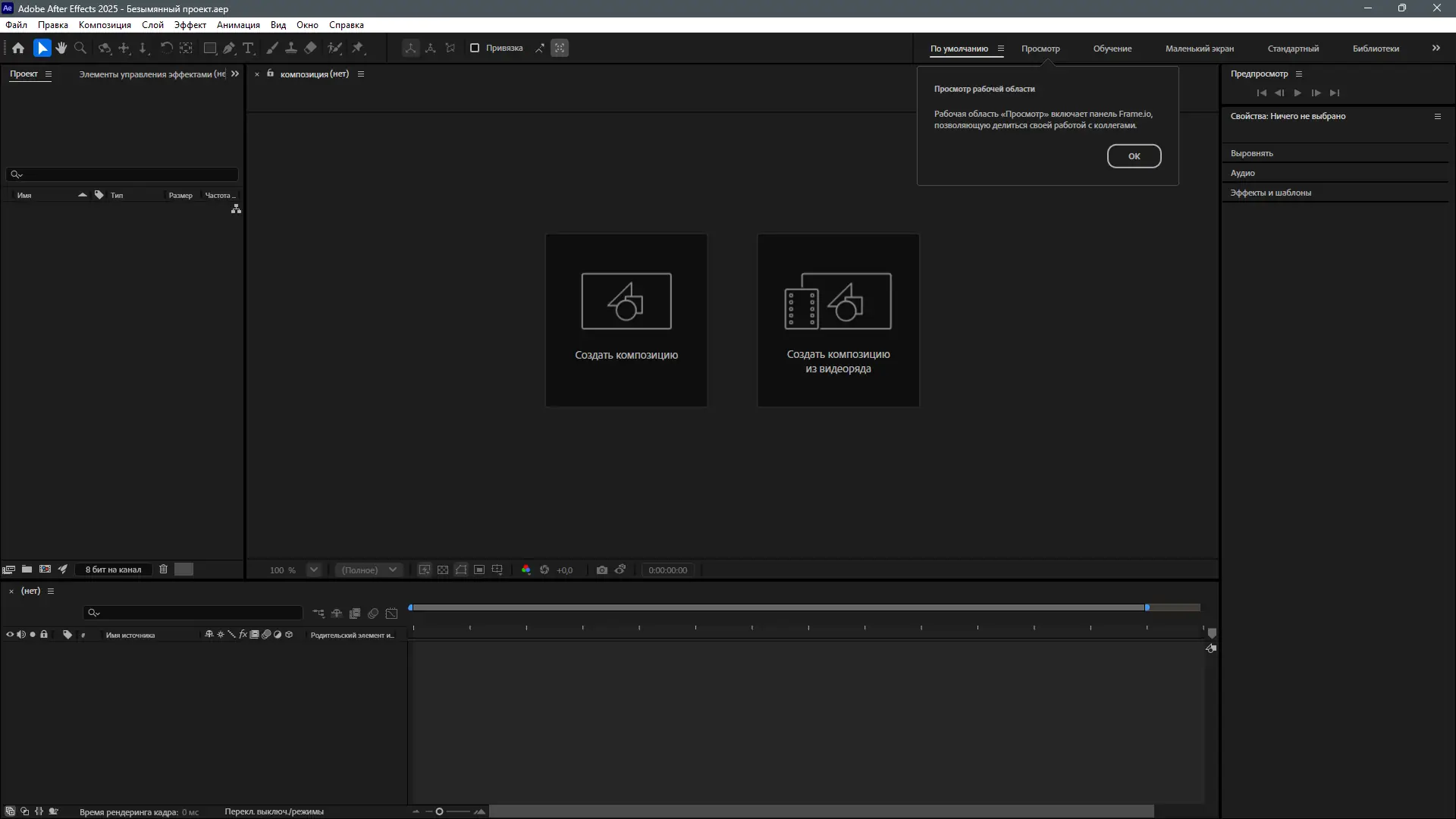This screenshot has width=1456, height=819.
Task: Open the Предпросмотр panel menu
Action: (1300, 74)
